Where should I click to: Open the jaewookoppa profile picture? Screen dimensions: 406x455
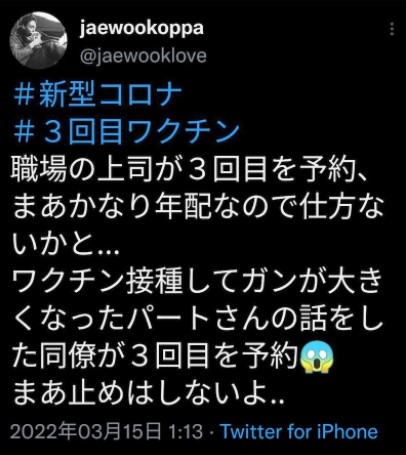[38, 40]
